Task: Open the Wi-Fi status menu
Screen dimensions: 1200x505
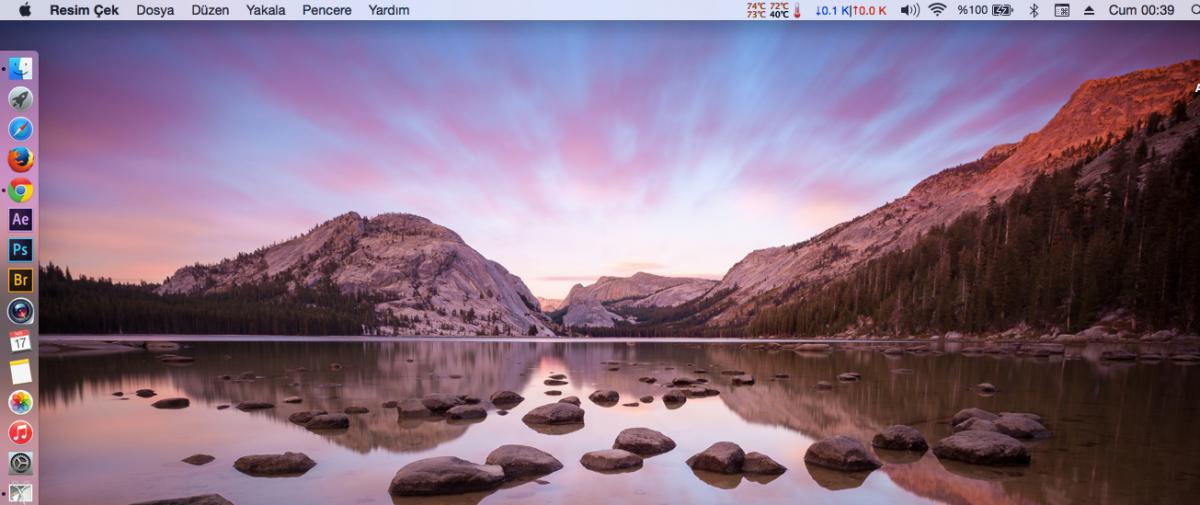Action: tap(937, 10)
